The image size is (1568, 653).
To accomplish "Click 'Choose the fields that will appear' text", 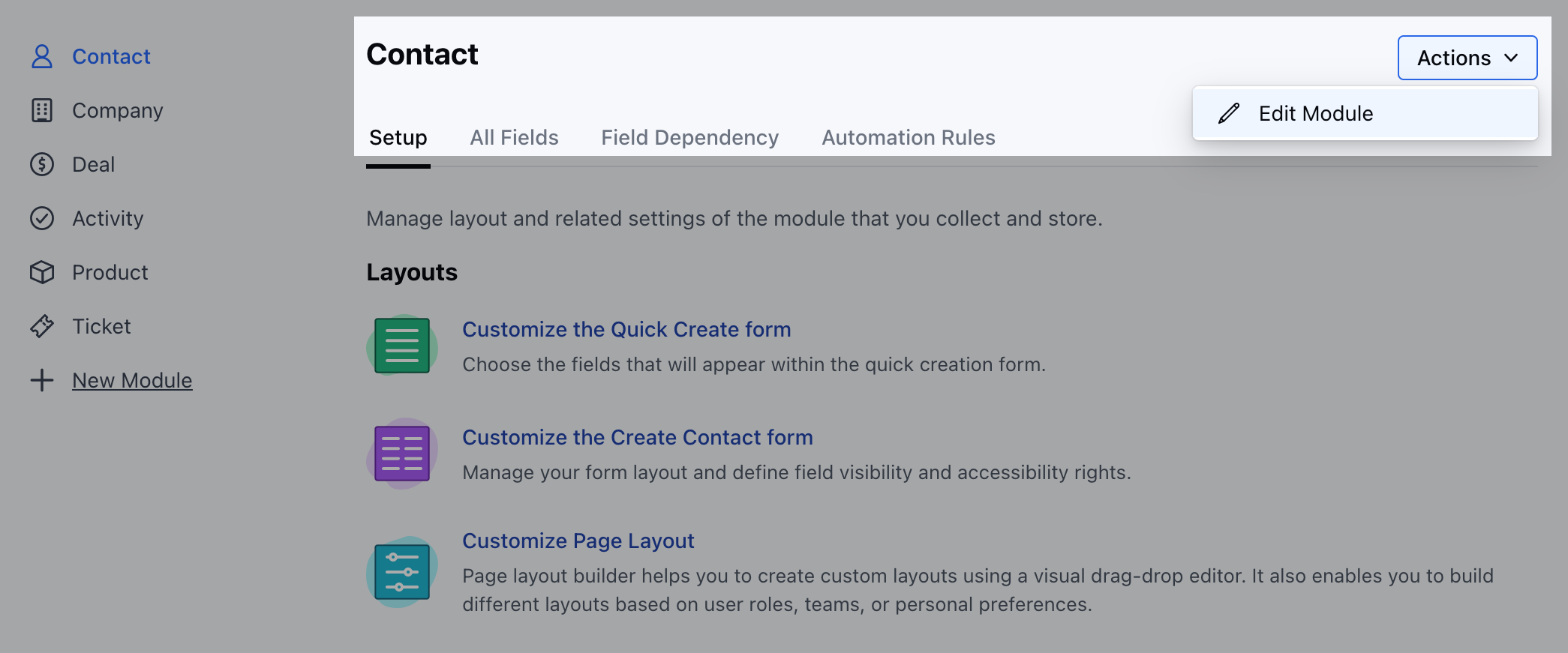I will tap(754, 365).
